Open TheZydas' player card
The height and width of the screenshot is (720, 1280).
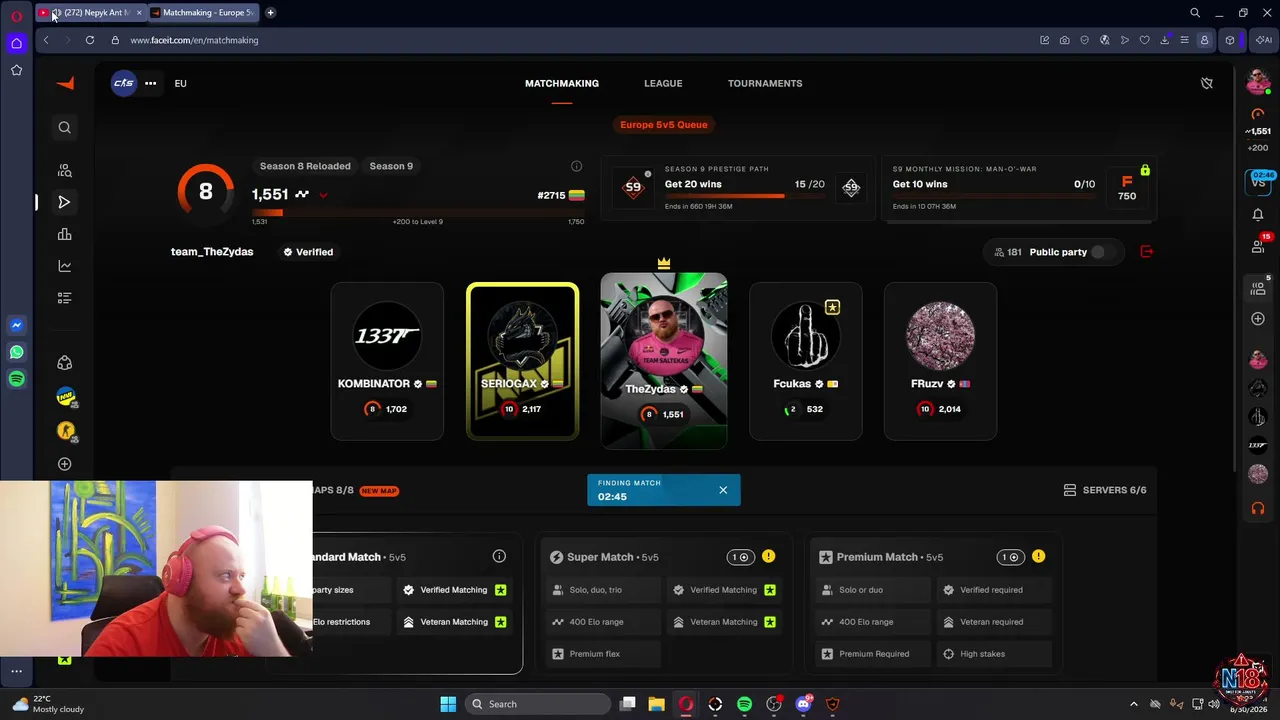[664, 361]
